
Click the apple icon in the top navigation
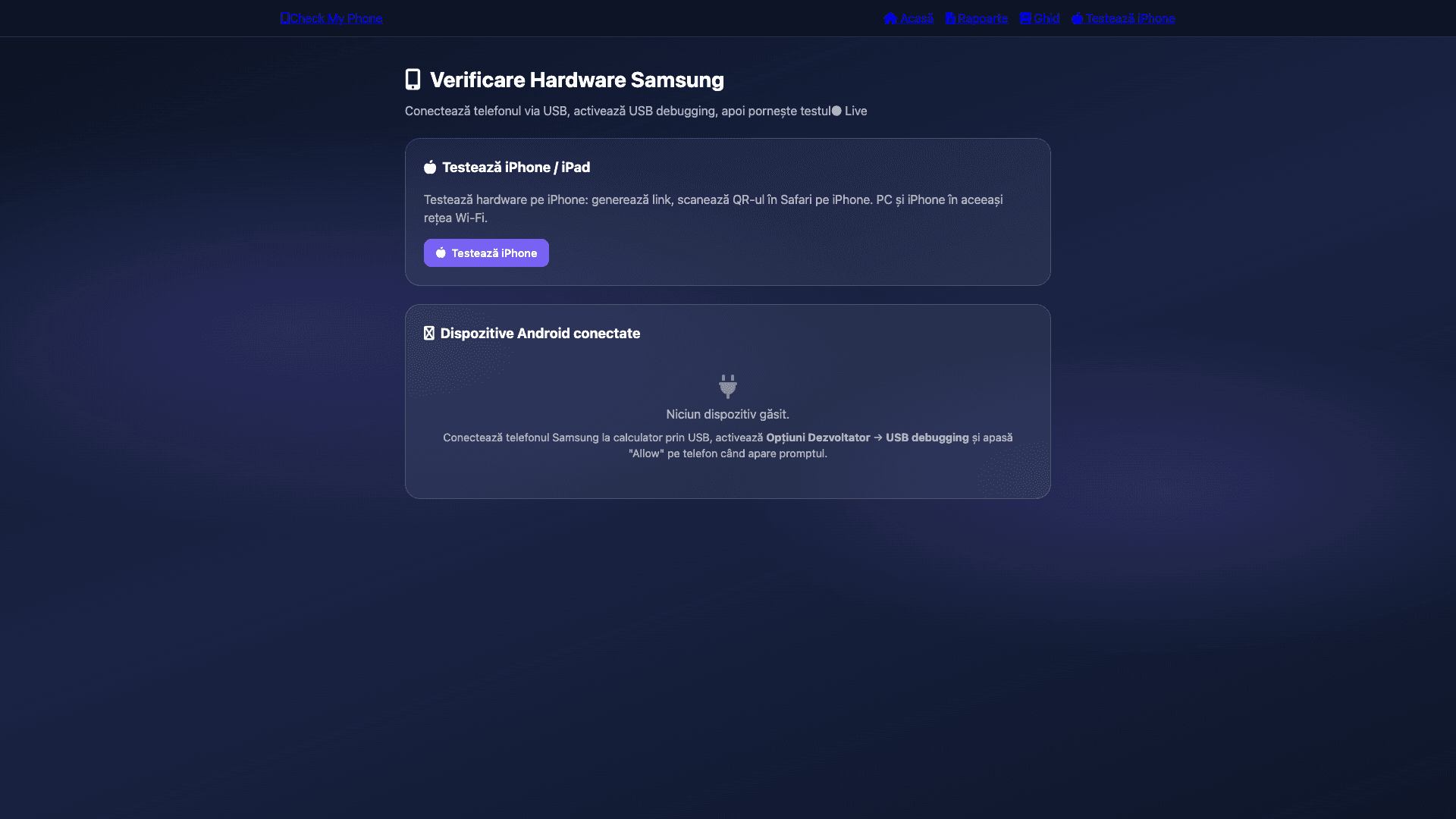click(x=1077, y=18)
